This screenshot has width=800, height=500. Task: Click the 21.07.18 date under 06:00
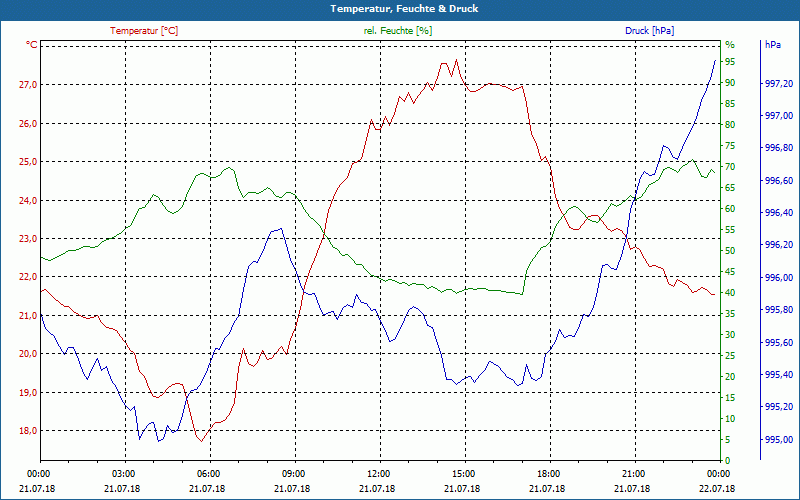[x=207, y=488]
